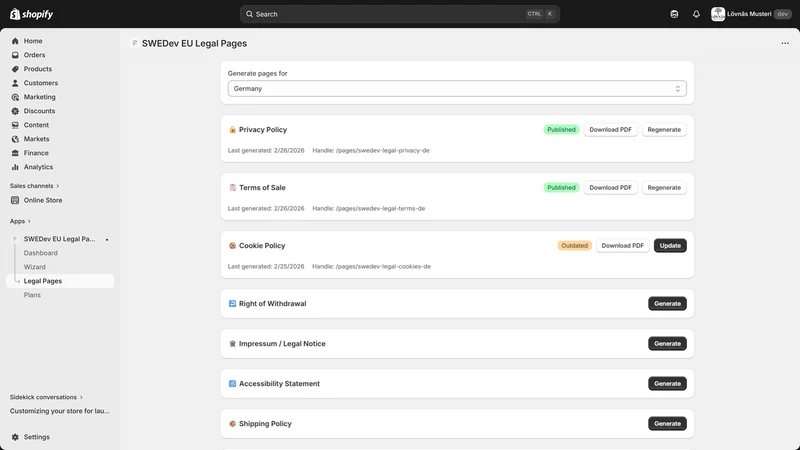
Task: Click the Customers person icon
Action: 15,83
